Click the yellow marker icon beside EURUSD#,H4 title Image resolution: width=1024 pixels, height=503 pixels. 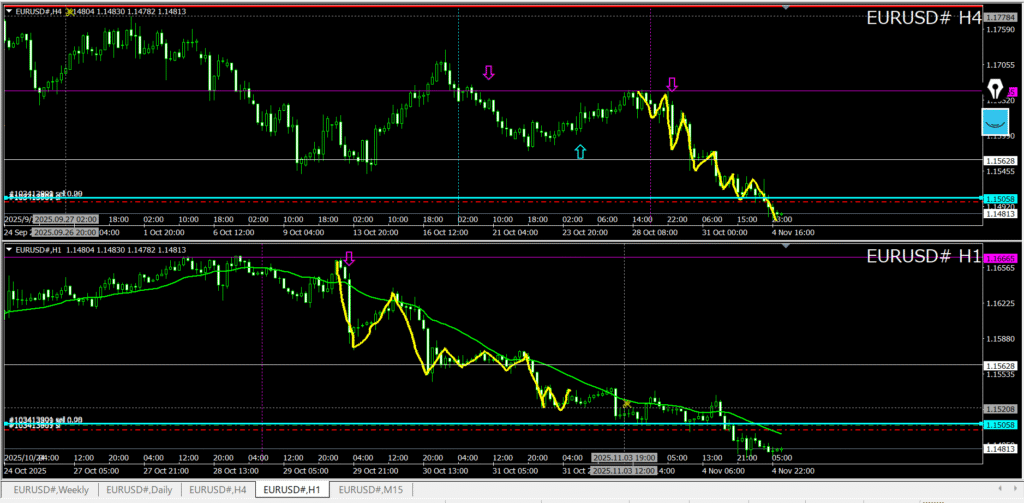(x=71, y=11)
